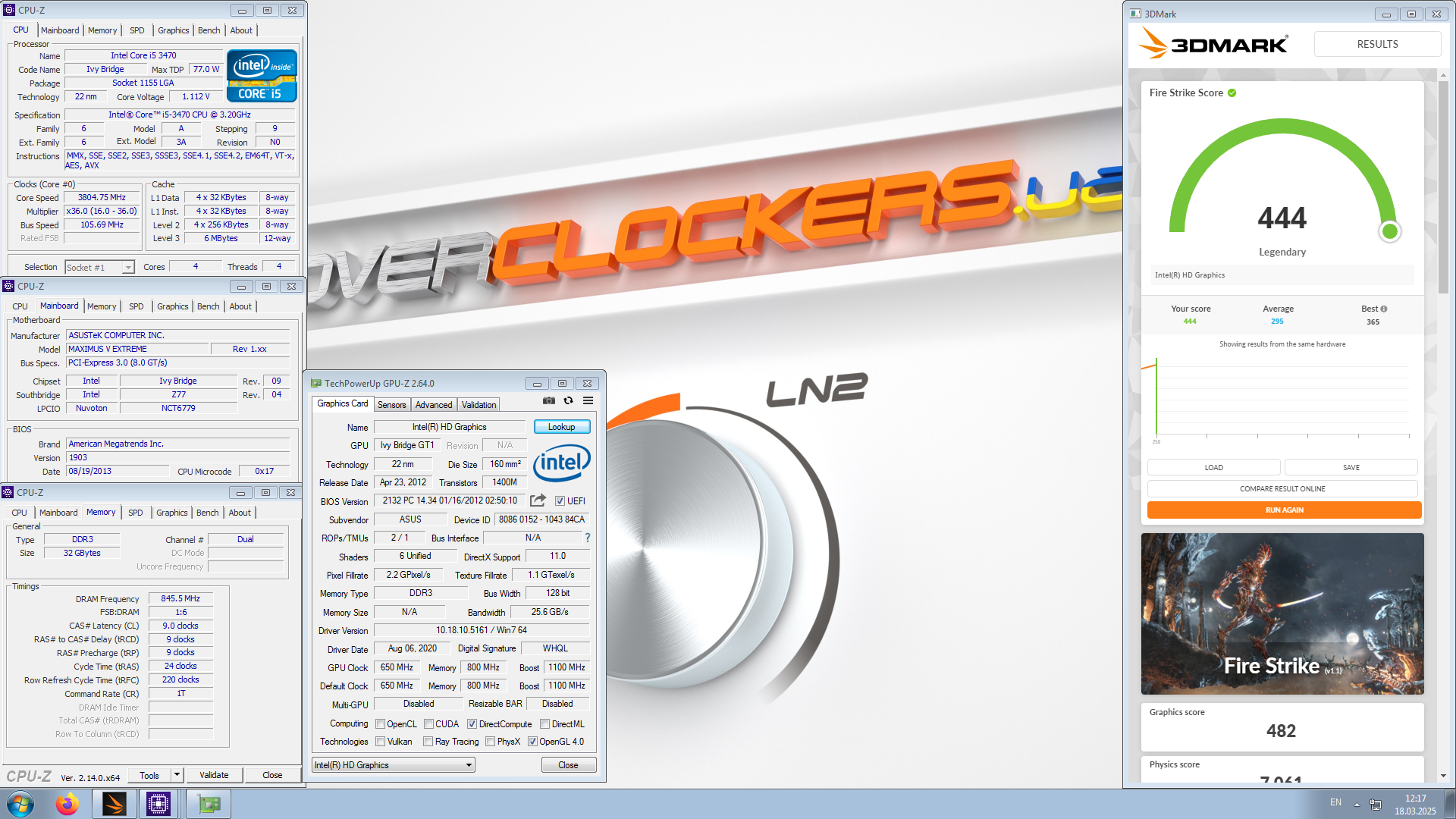
Task: Open CPU-Z taskbar icon
Action: pyautogui.click(x=158, y=804)
